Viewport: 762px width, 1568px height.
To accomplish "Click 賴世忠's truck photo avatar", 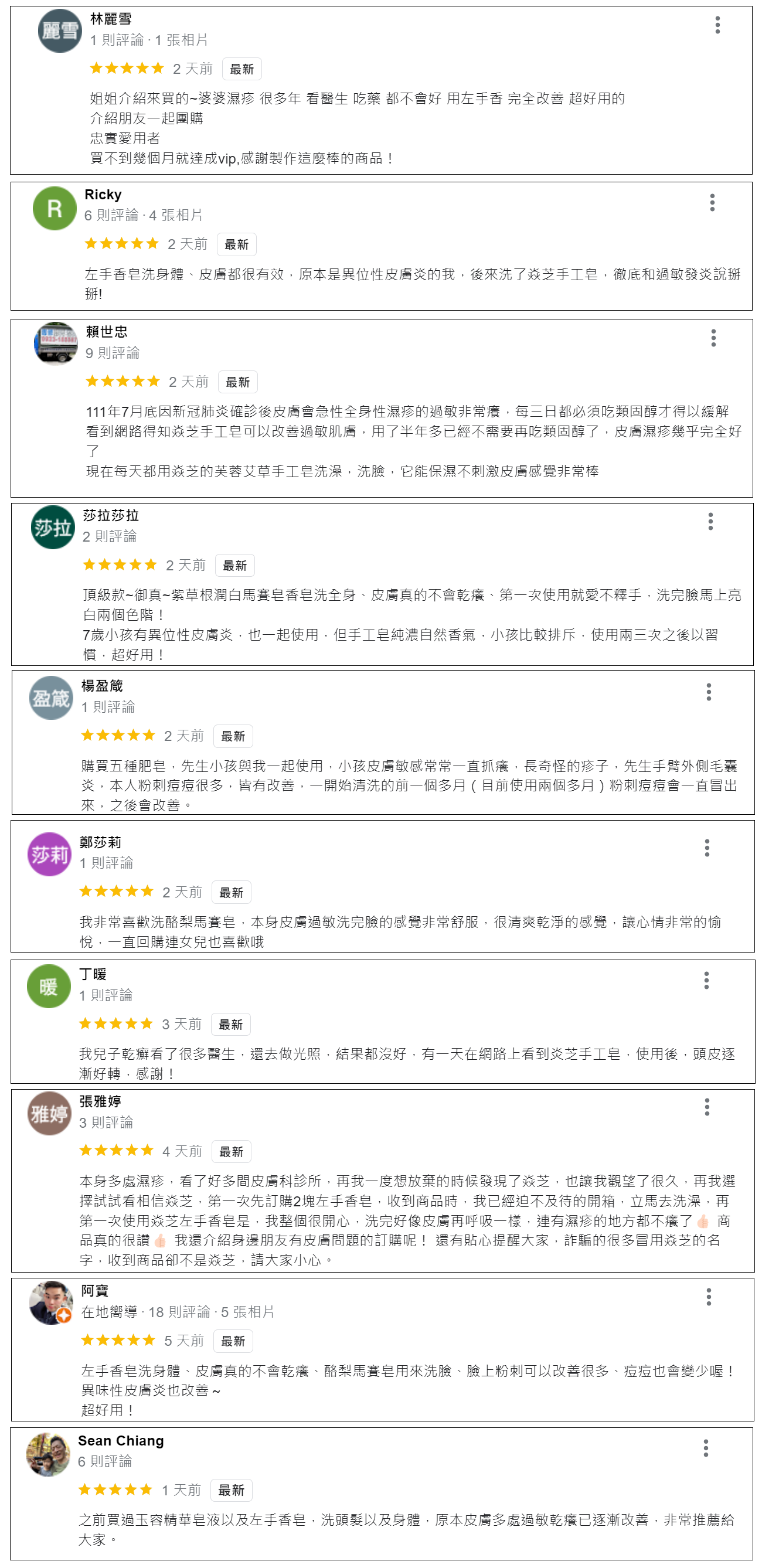I will [x=55, y=343].
